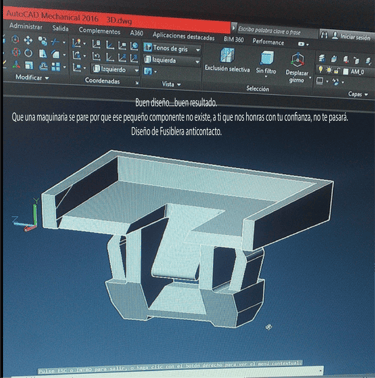Viewport: 375px width, 378px height.
Task: Select the Exclusión selectiva (culling) tool
Action: pos(227,60)
